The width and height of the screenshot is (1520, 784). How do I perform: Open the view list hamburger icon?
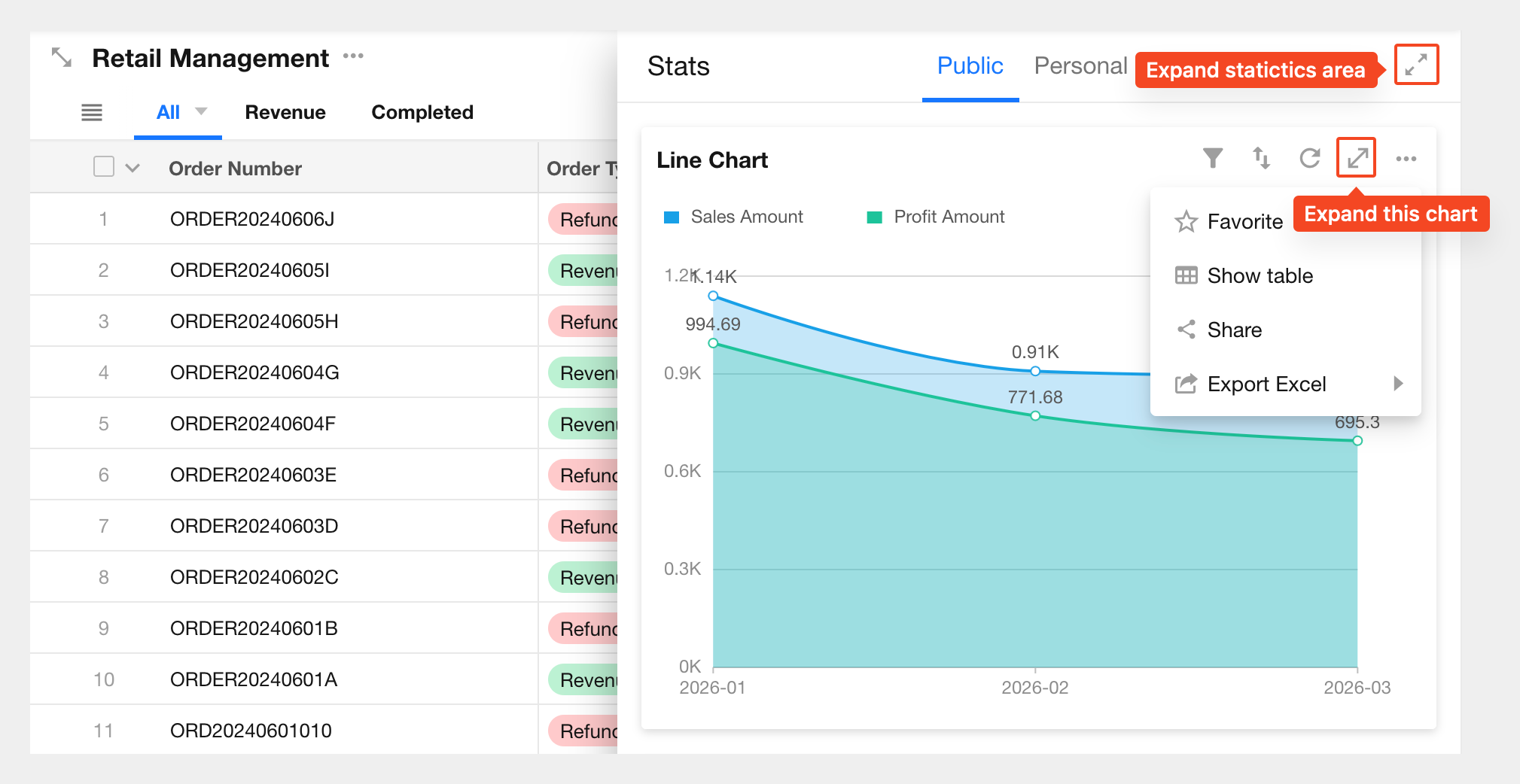click(x=92, y=113)
